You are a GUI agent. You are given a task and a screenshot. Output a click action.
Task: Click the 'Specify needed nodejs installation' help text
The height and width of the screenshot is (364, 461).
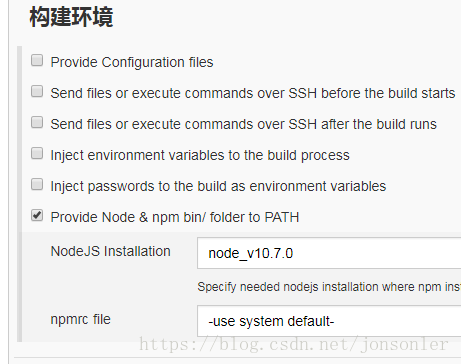[329, 287]
